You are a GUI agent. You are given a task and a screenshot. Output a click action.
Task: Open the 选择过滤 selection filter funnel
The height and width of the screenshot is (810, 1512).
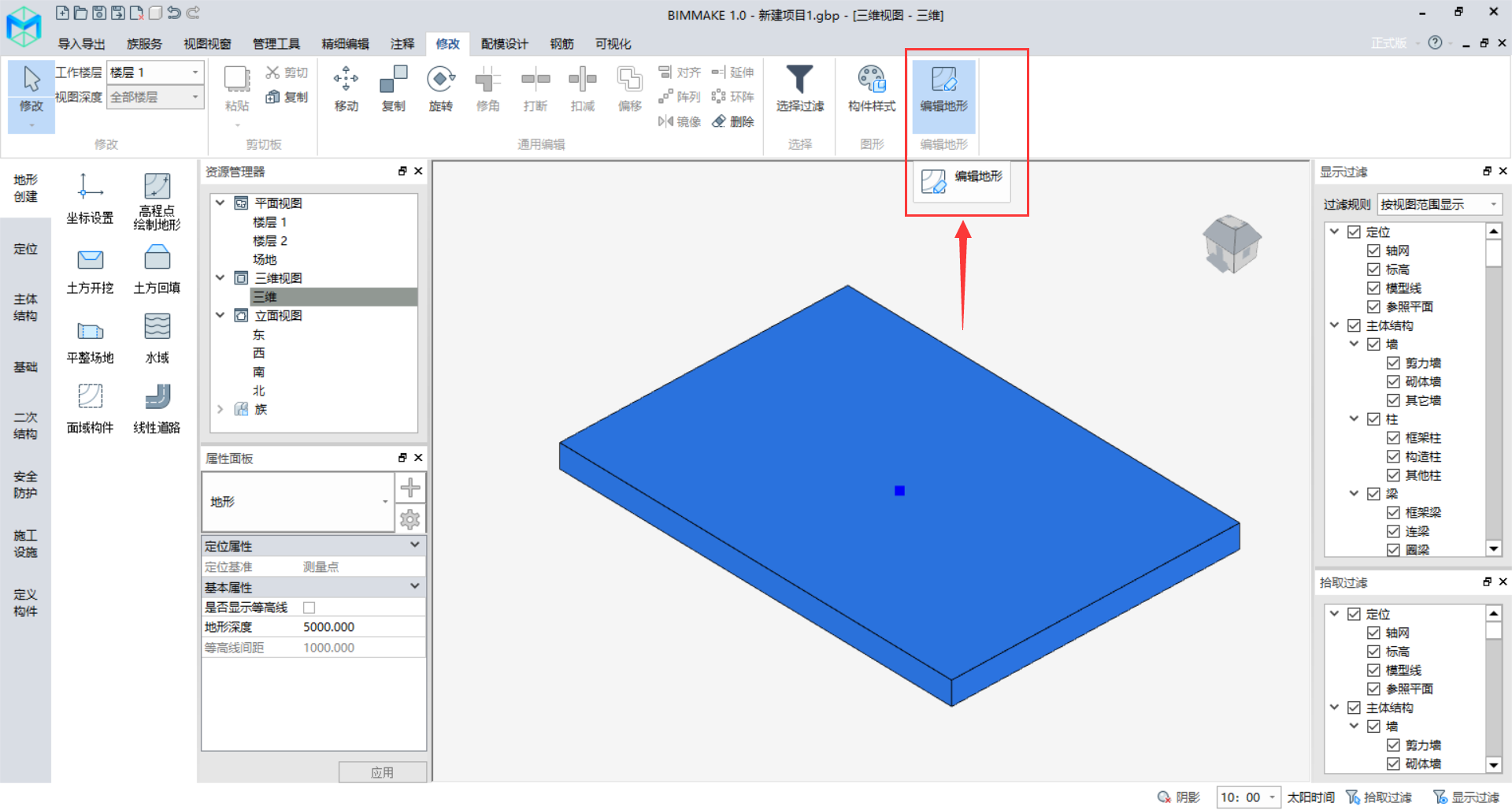pos(799,88)
